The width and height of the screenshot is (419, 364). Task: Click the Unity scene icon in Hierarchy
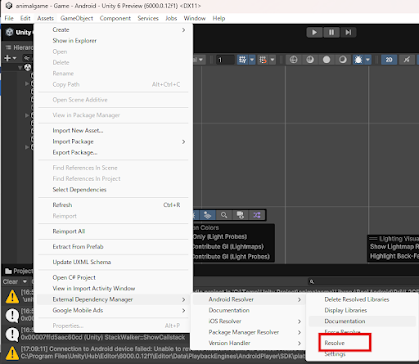[x=27, y=68]
